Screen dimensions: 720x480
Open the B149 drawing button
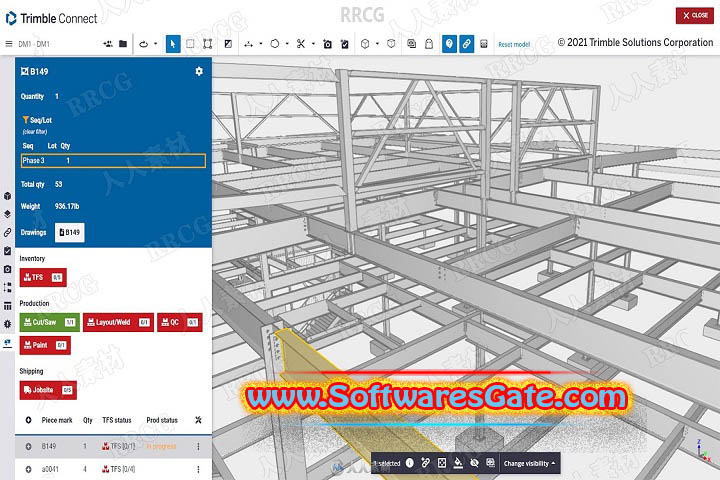[69, 232]
